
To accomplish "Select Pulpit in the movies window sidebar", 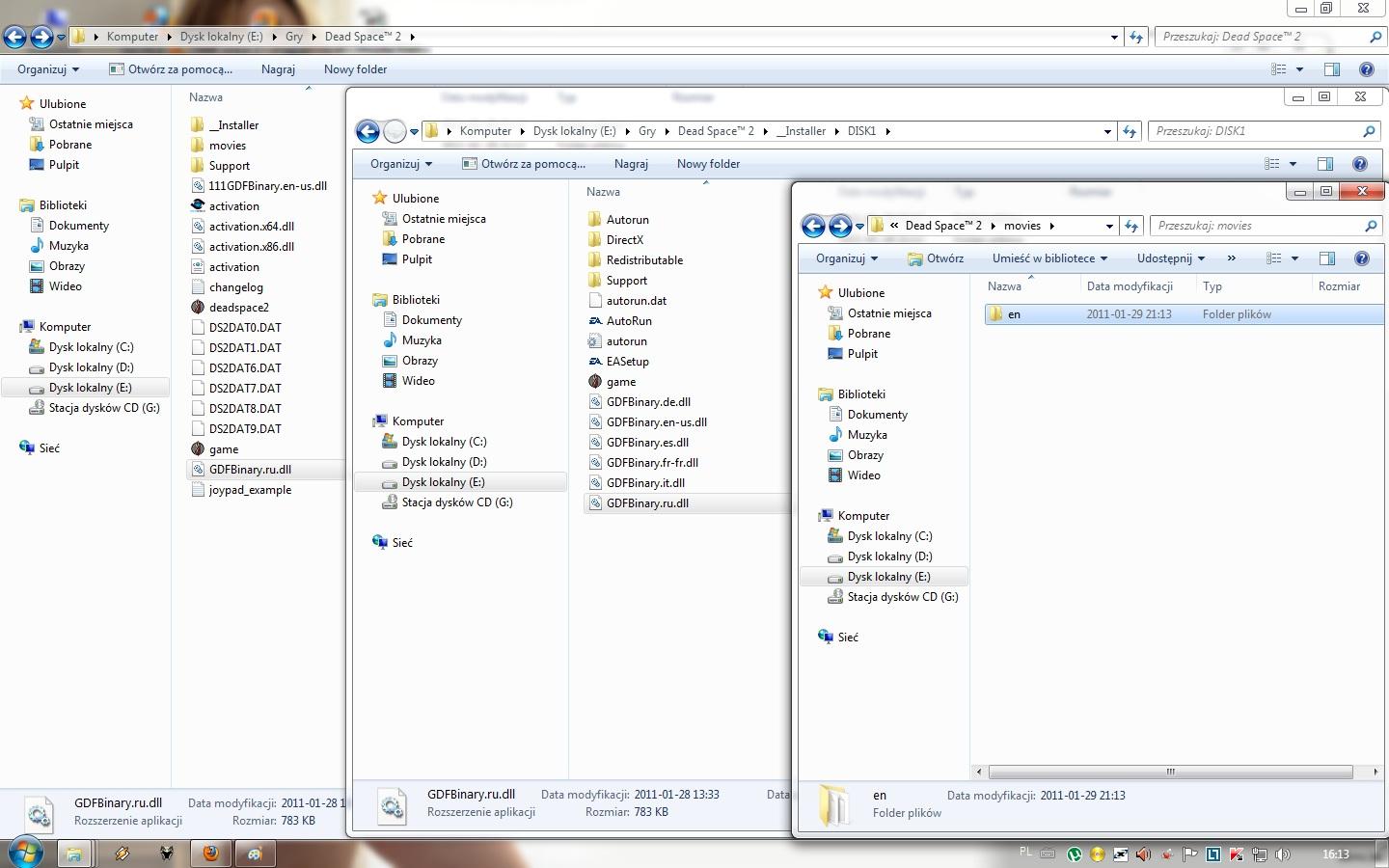I will coord(862,354).
